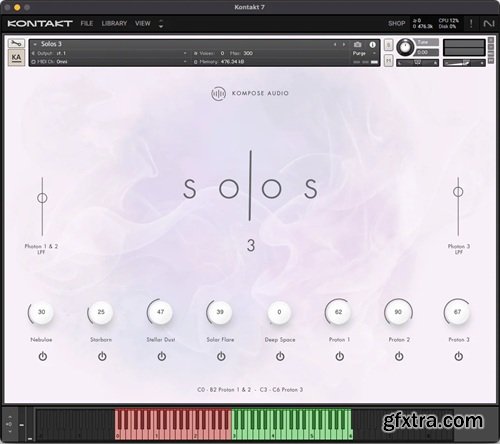
Task: Click the Nebulae label text
Action: pyautogui.click(x=41, y=340)
